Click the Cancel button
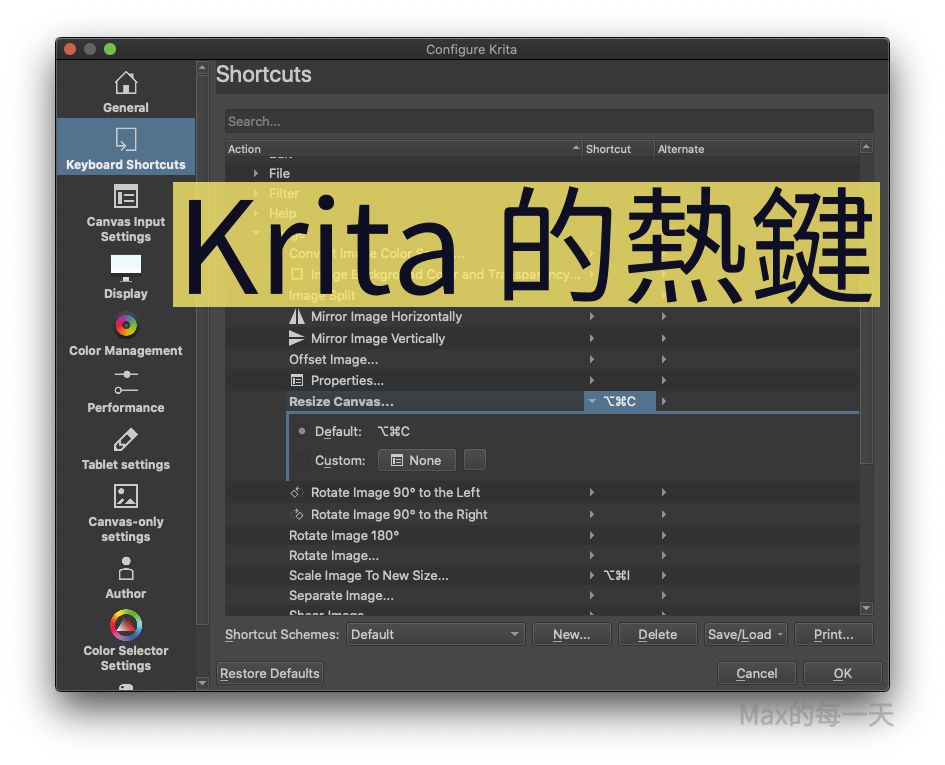Viewport: 945px width, 765px height. pyautogui.click(x=756, y=673)
